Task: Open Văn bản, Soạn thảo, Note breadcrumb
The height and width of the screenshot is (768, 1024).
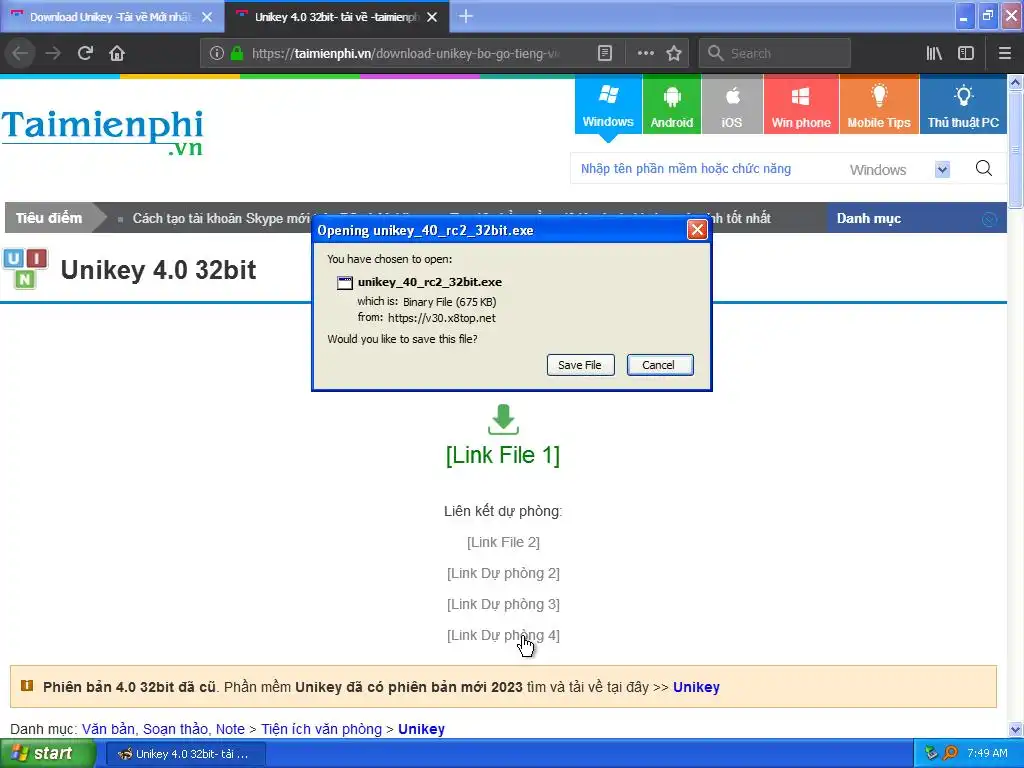Action: point(163,729)
